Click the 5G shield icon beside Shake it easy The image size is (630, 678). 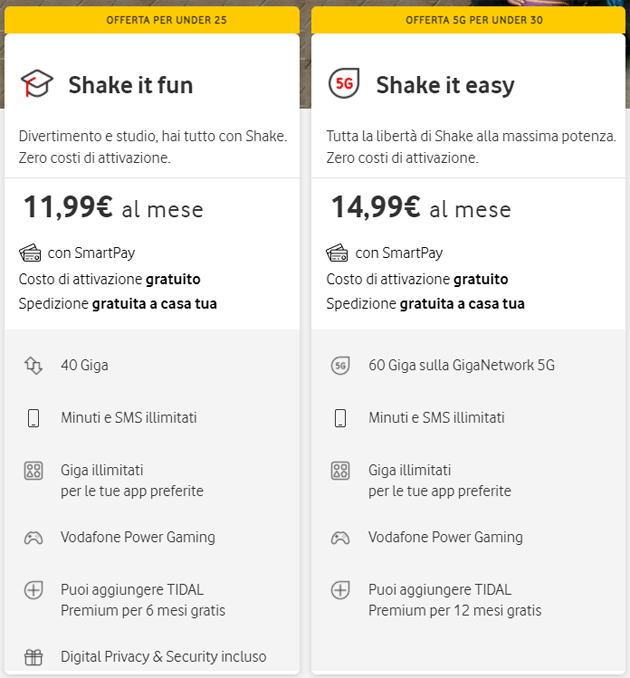coord(345,85)
